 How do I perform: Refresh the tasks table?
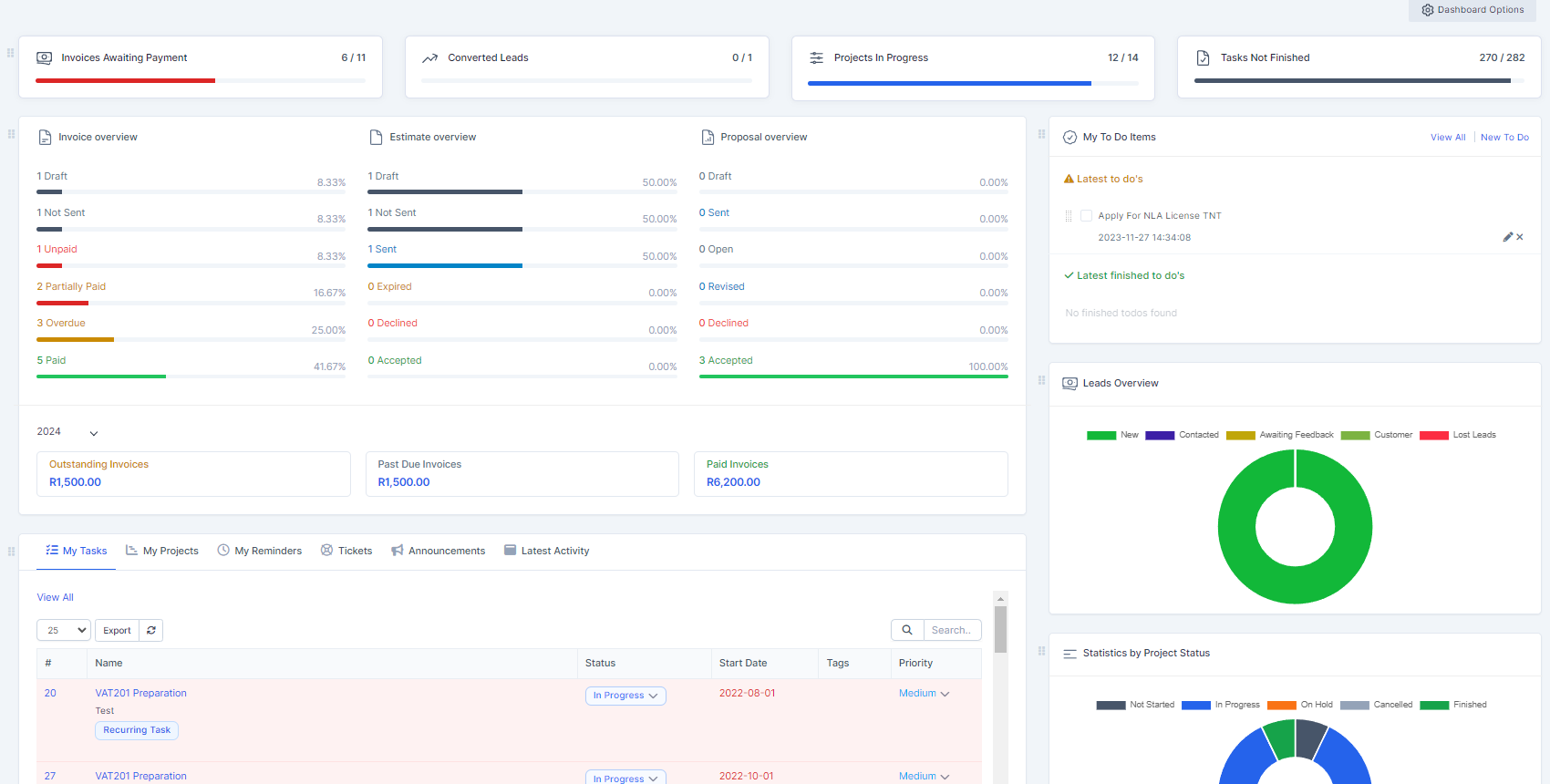(x=151, y=630)
